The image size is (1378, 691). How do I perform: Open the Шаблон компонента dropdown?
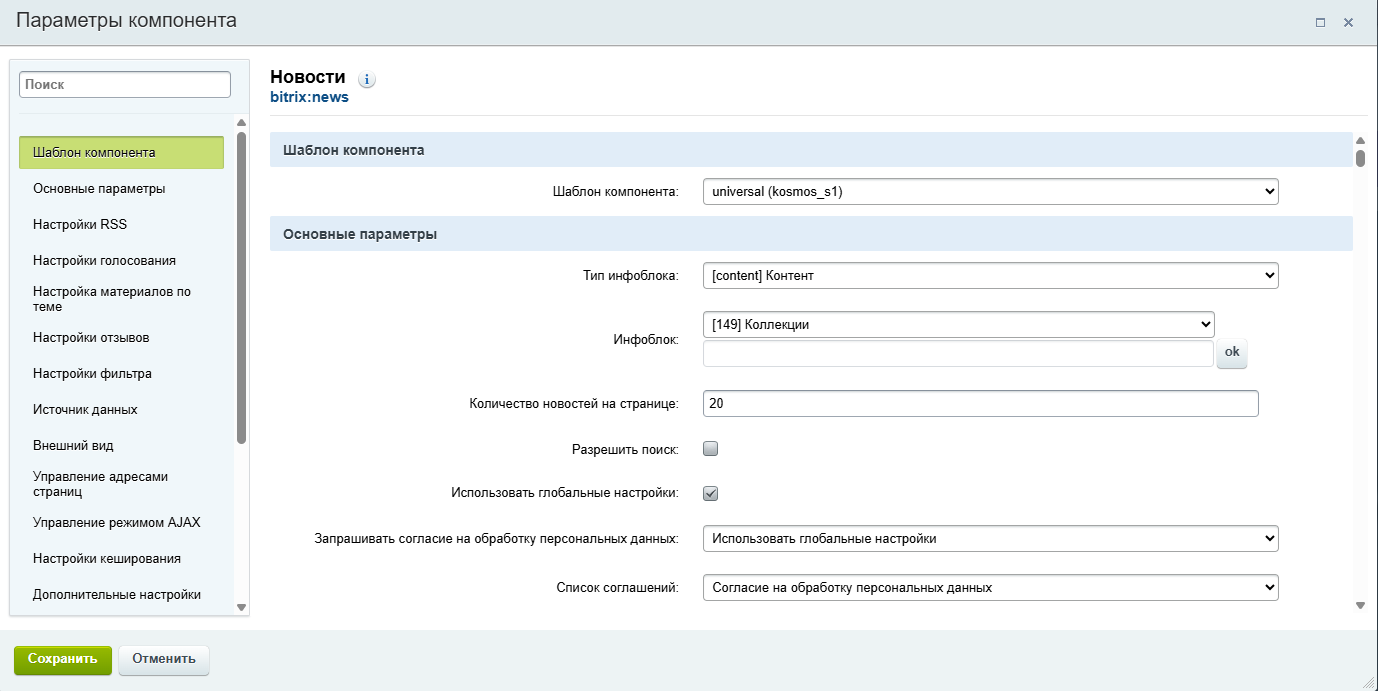click(x=990, y=191)
